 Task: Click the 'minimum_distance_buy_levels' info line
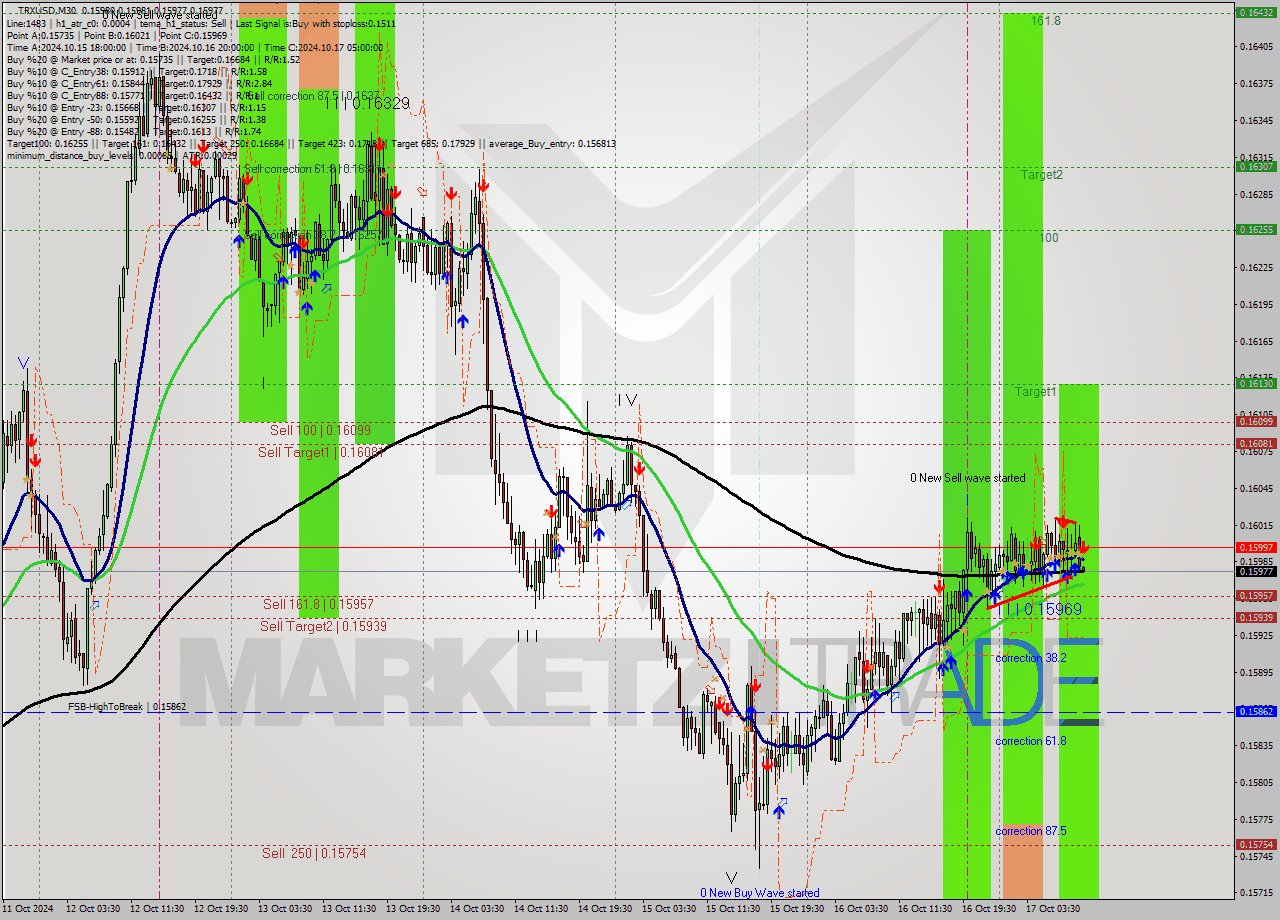click(122, 155)
